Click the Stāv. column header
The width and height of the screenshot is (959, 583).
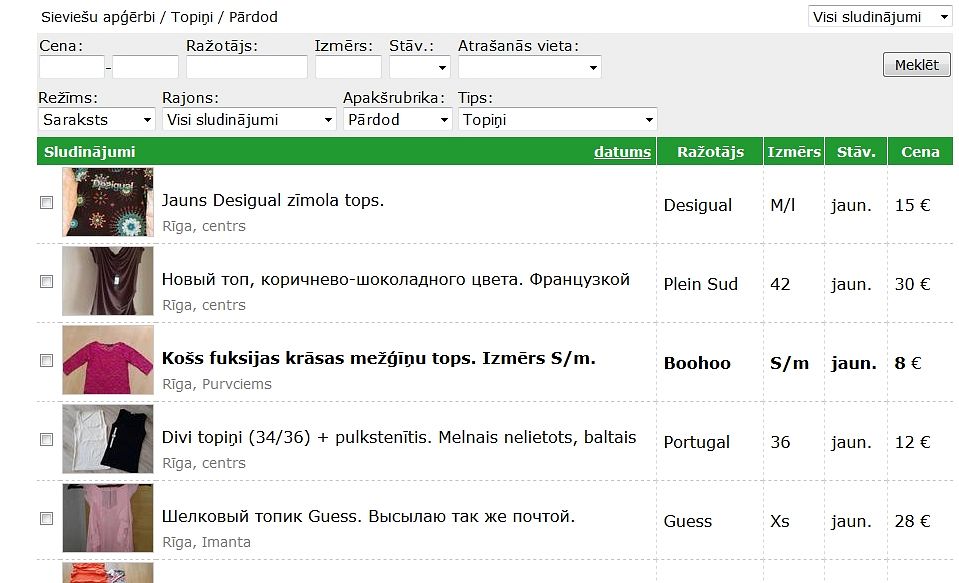coord(856,152)
